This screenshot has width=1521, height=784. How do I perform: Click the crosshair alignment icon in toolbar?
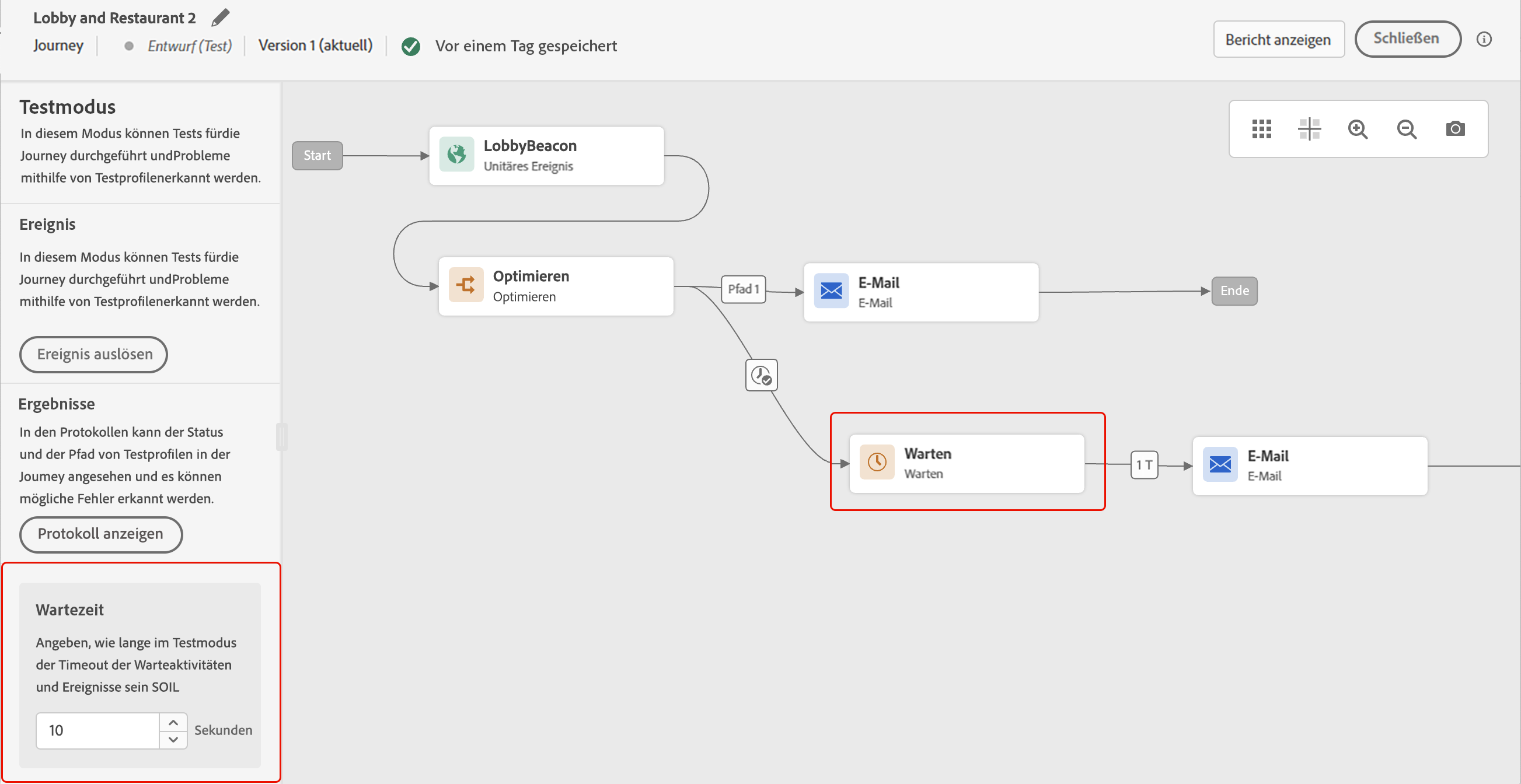click(1309, 128)
